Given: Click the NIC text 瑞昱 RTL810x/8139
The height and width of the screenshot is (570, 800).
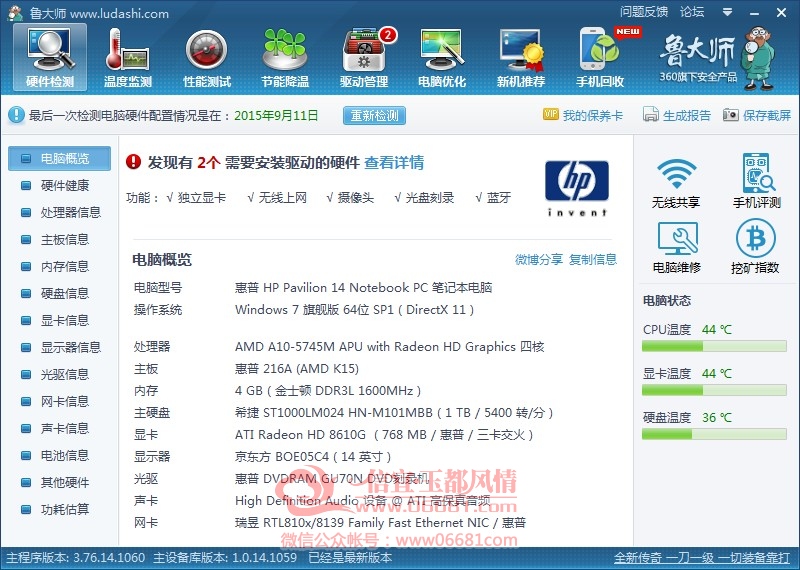Looking at the screenshot, I should (x=381, y=523).
